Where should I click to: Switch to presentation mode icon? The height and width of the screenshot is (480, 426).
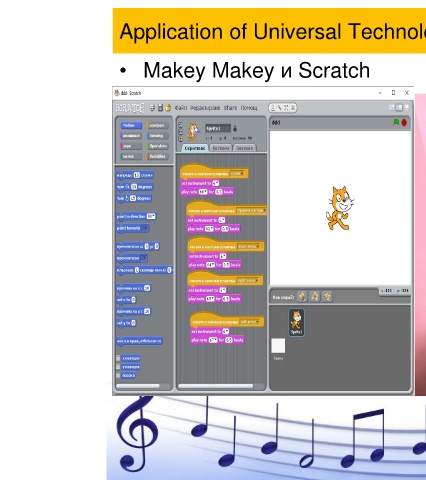(407, 107)
